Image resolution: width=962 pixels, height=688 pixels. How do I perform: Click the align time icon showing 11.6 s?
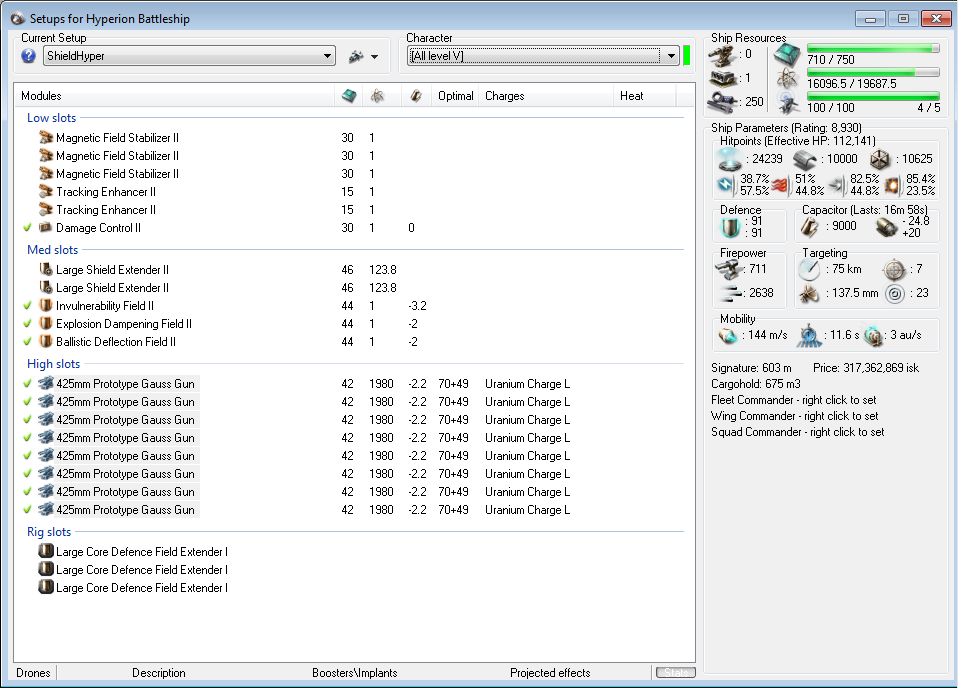pyautogui.click(x=809, y=336)
